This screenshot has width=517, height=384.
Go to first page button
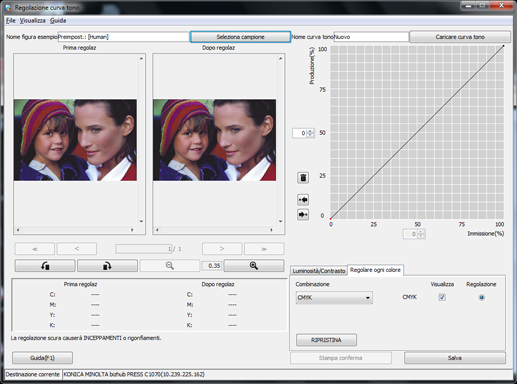pyautogui.click(x=35, y=249)
